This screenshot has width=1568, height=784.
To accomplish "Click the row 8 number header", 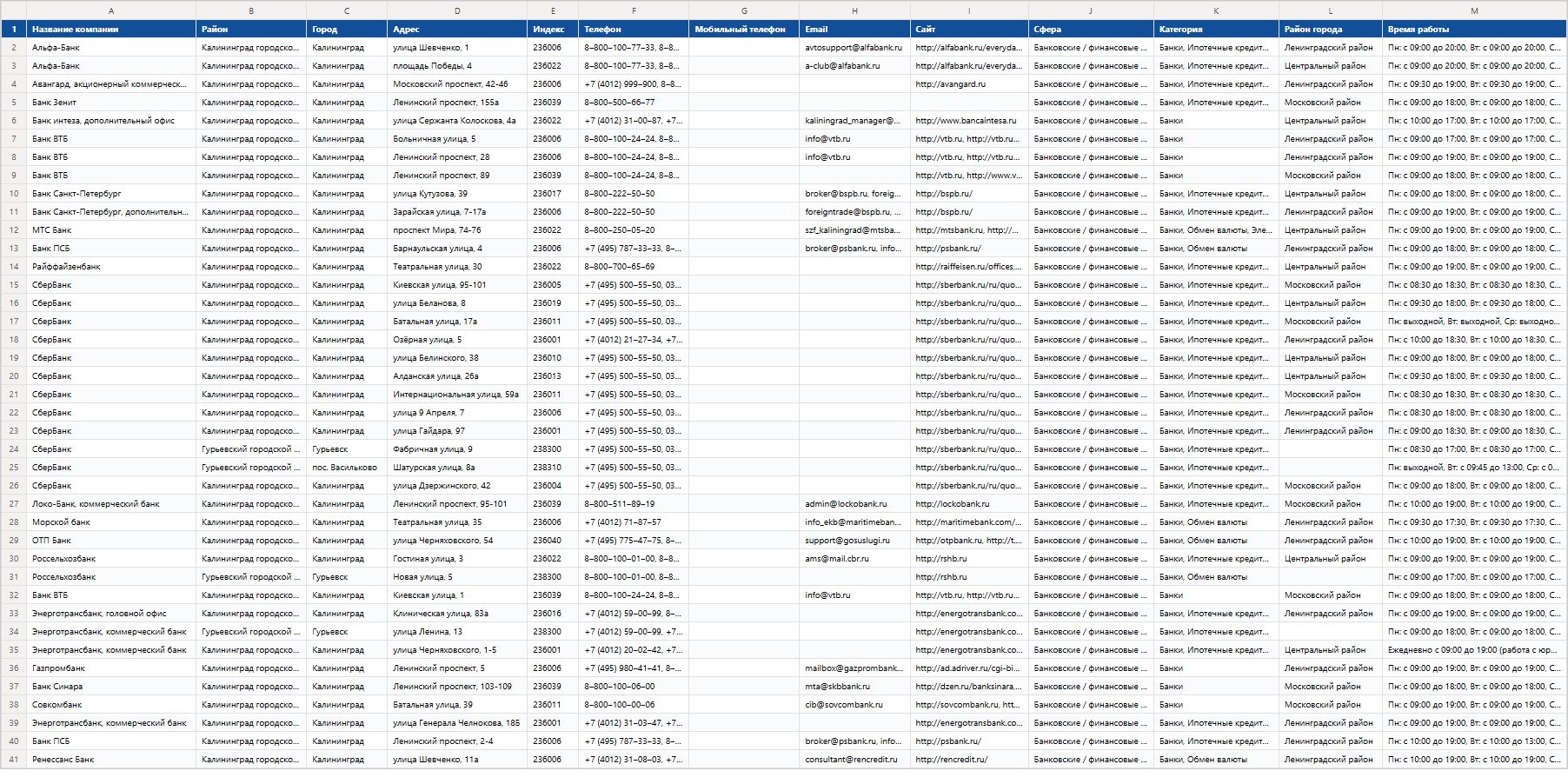I will pos(14,157).
